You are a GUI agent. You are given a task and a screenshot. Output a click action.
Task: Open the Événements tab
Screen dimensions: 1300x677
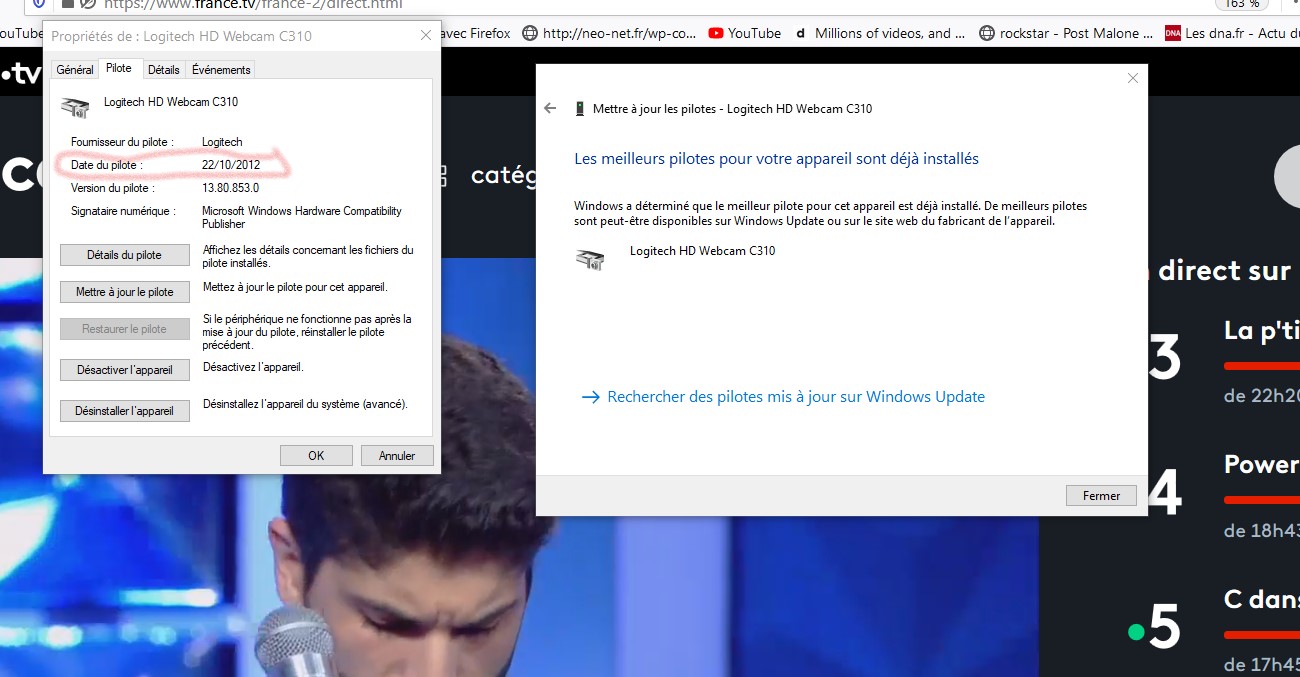point(221,70)
